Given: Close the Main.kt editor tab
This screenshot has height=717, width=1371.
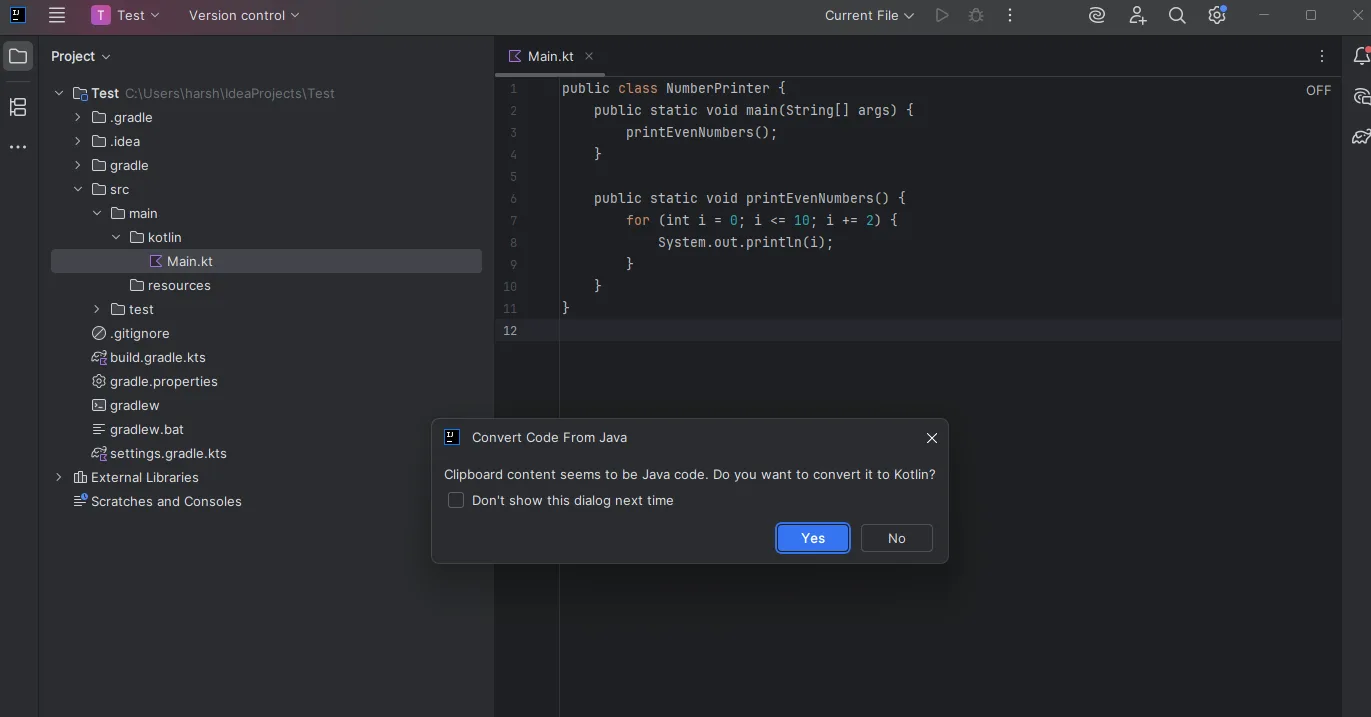Looking at the screenshot, I should click(589, 56).
